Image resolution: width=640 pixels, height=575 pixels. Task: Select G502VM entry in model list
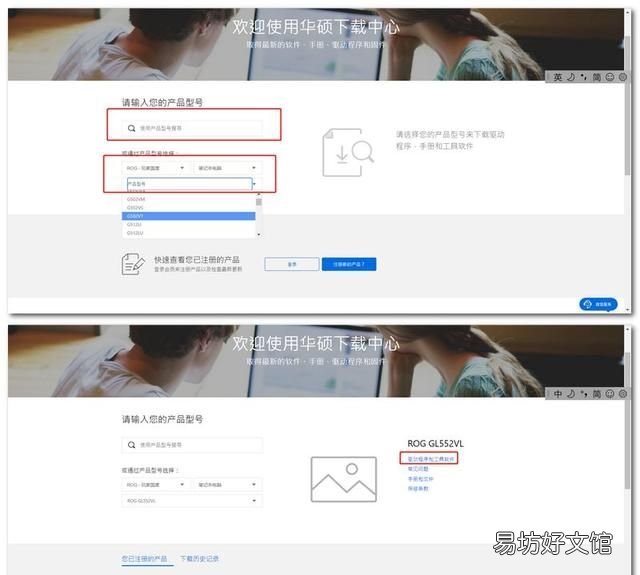[189, 199]
